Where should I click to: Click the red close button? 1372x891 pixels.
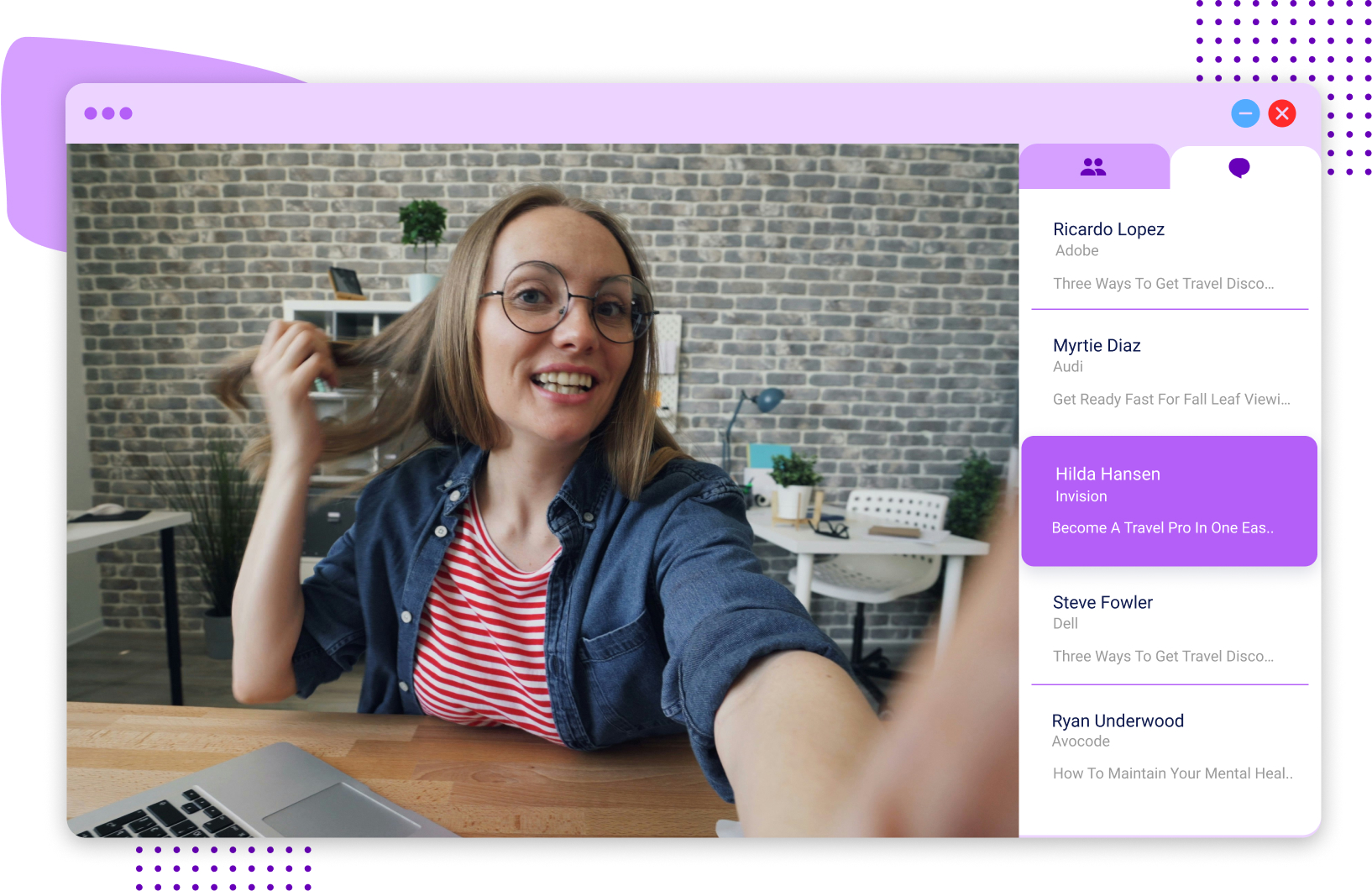point(1282,113)
